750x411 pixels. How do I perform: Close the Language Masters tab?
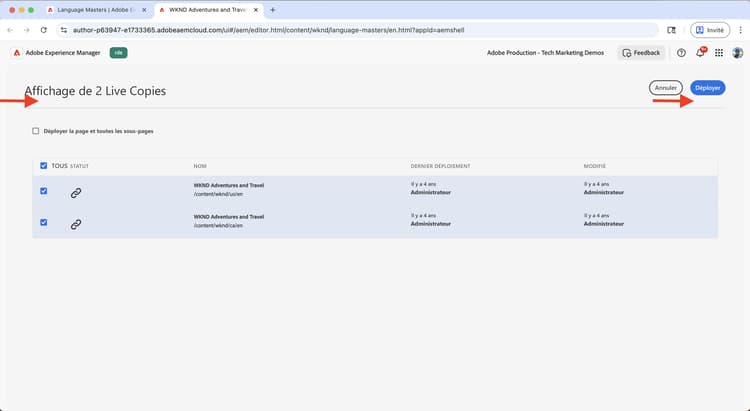pyautogui.click(x=144, y=10)
